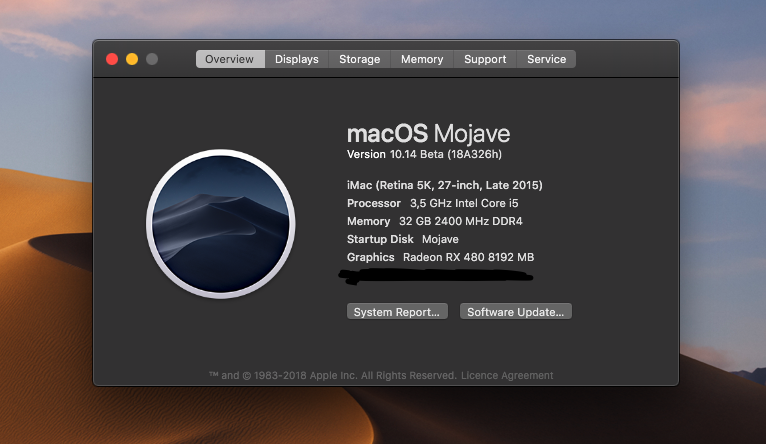766x444 pixels.
Task: Click the Startup Disk Mojave line
Action: pos(403,239)
